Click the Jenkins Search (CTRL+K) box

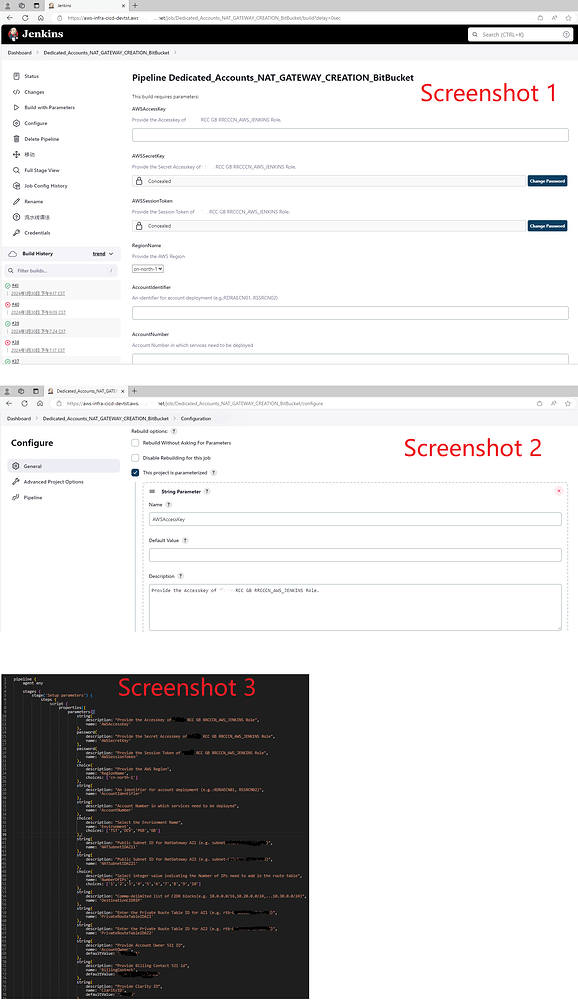(520, 34)
